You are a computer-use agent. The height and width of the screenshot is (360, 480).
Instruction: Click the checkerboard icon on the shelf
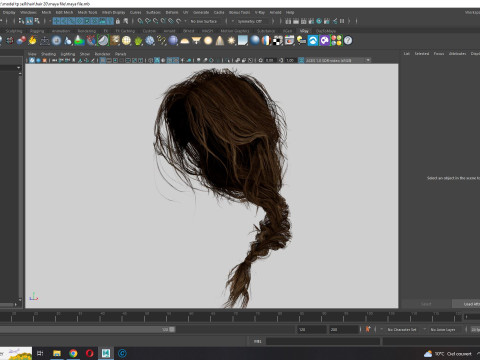[277, 41]
